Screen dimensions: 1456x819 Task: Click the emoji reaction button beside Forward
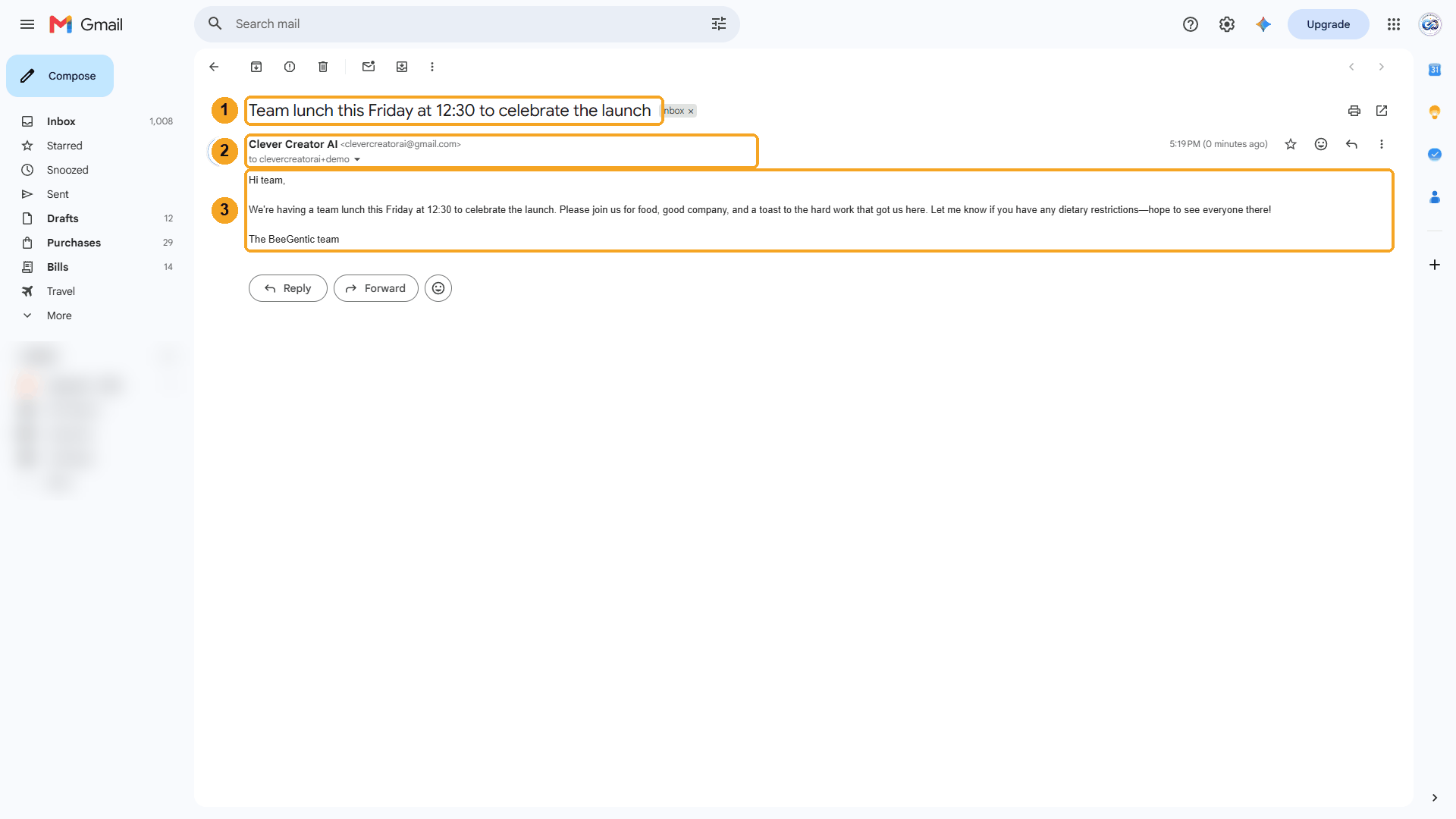[438, 288]
